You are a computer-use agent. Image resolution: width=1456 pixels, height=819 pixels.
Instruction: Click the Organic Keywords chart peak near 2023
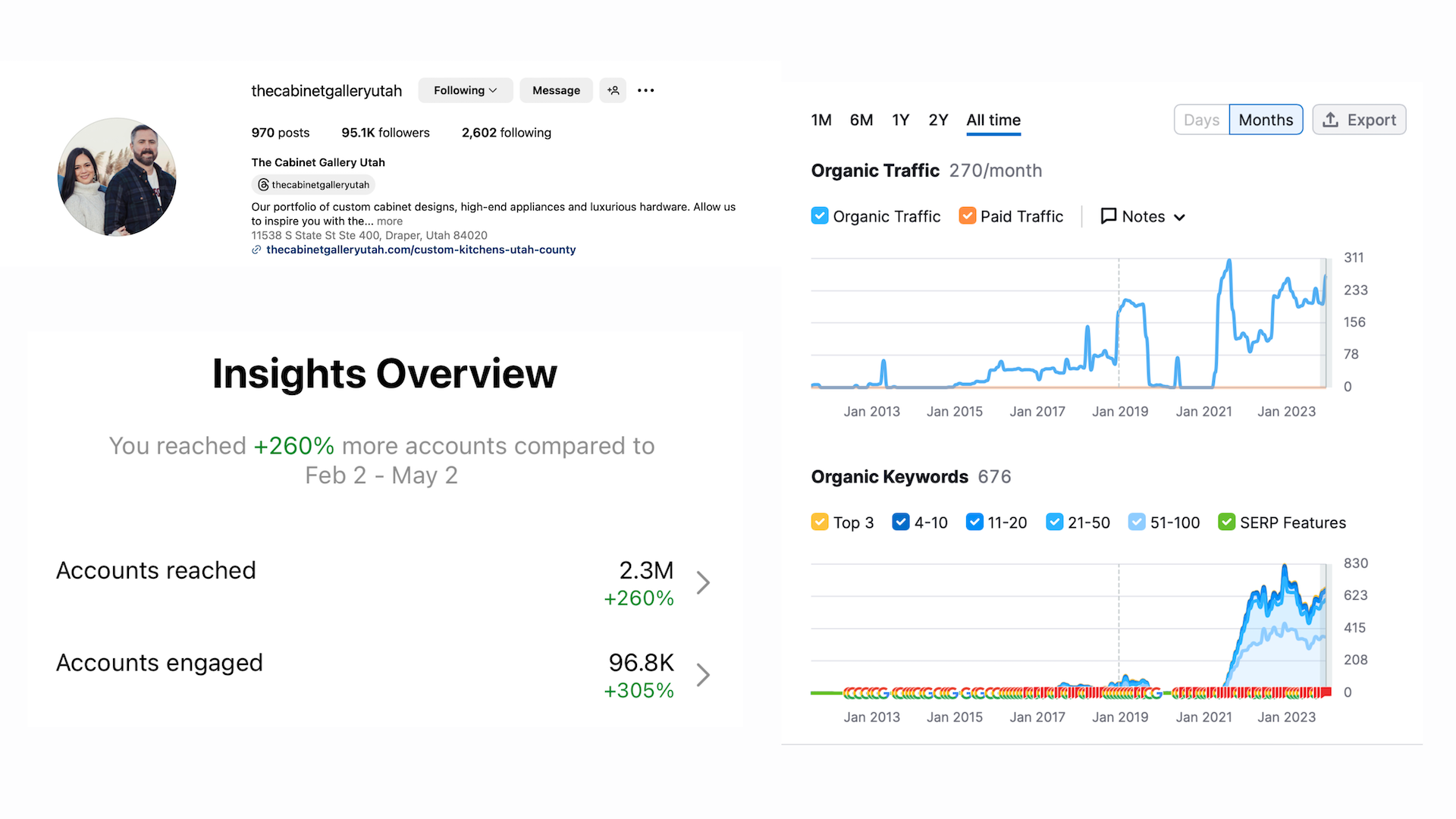point(1284,566)
